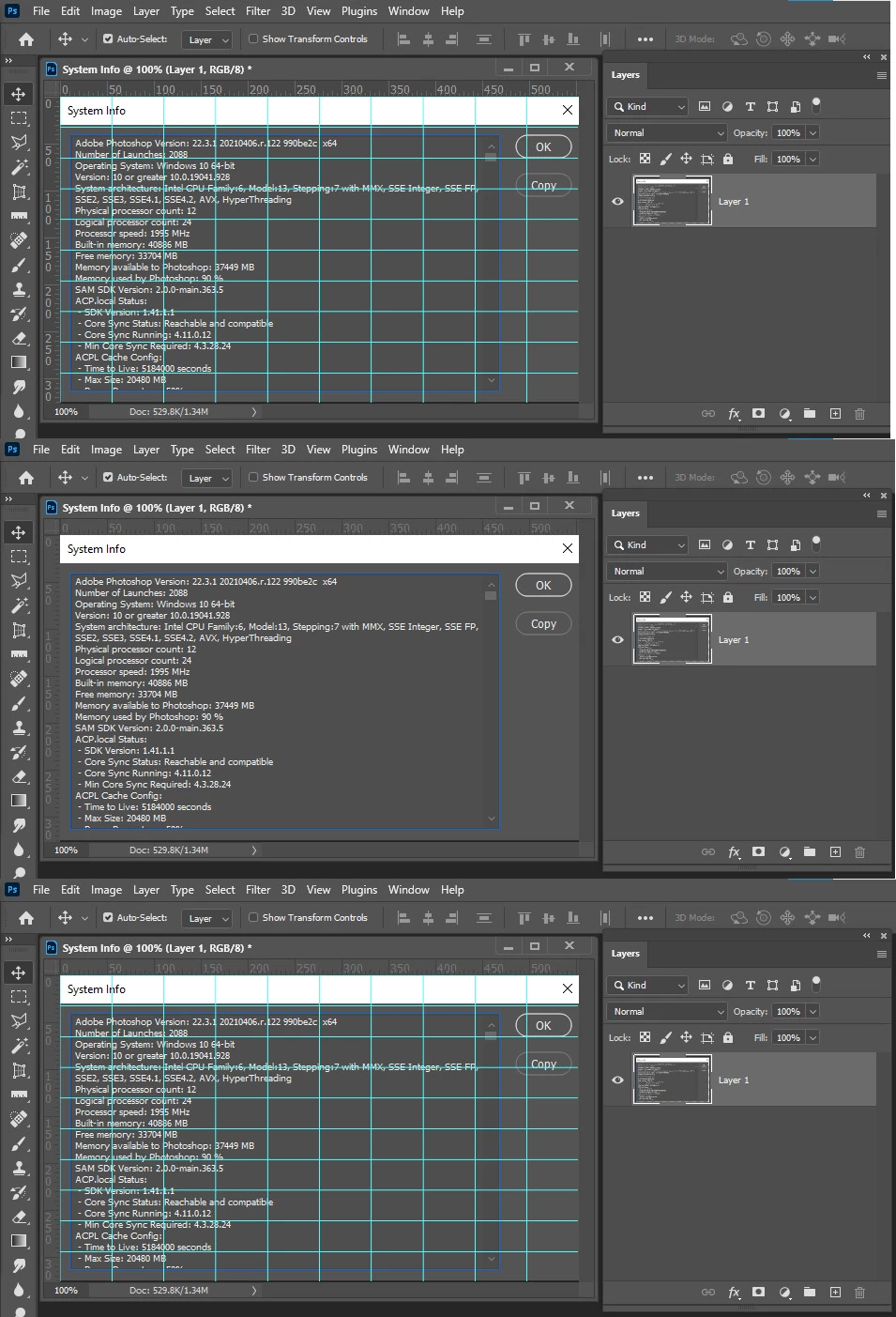The height and width of the screenshot is (1317, 896).
Task: Hide Layer 1 using eye in bottom window
Action: click(x=617, y=1080)
